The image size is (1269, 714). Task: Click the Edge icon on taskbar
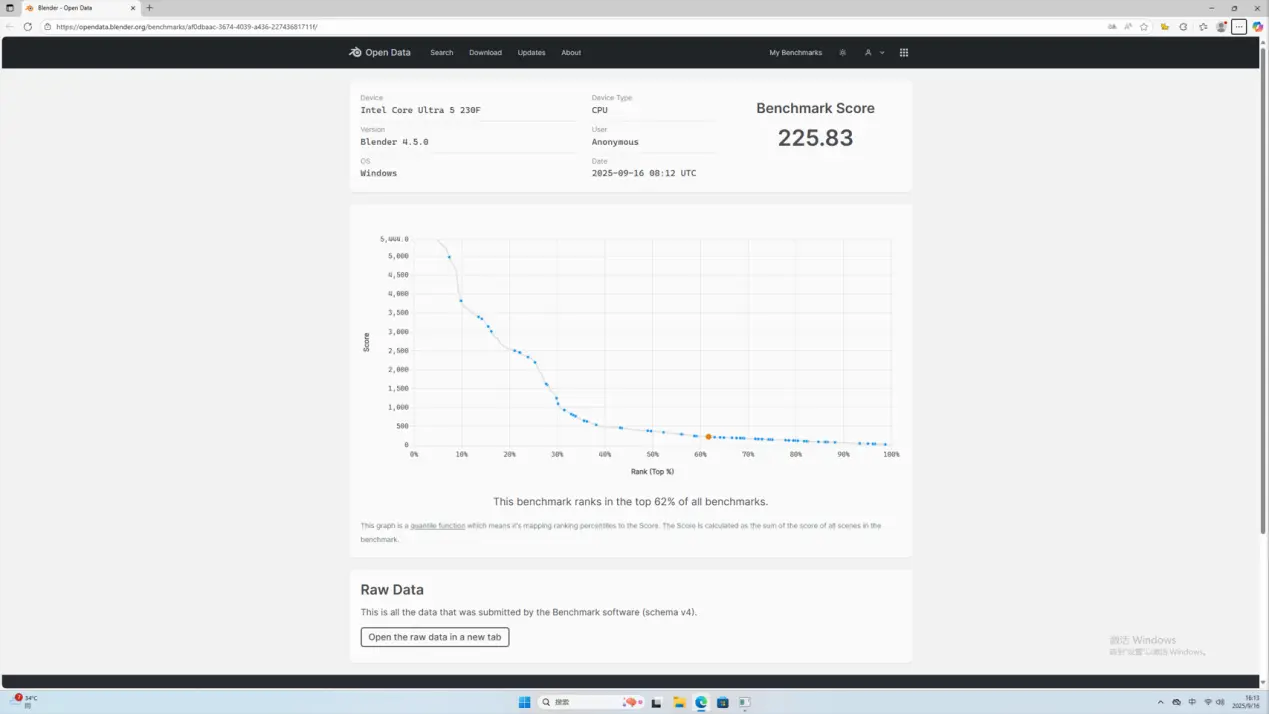(701, 702)
